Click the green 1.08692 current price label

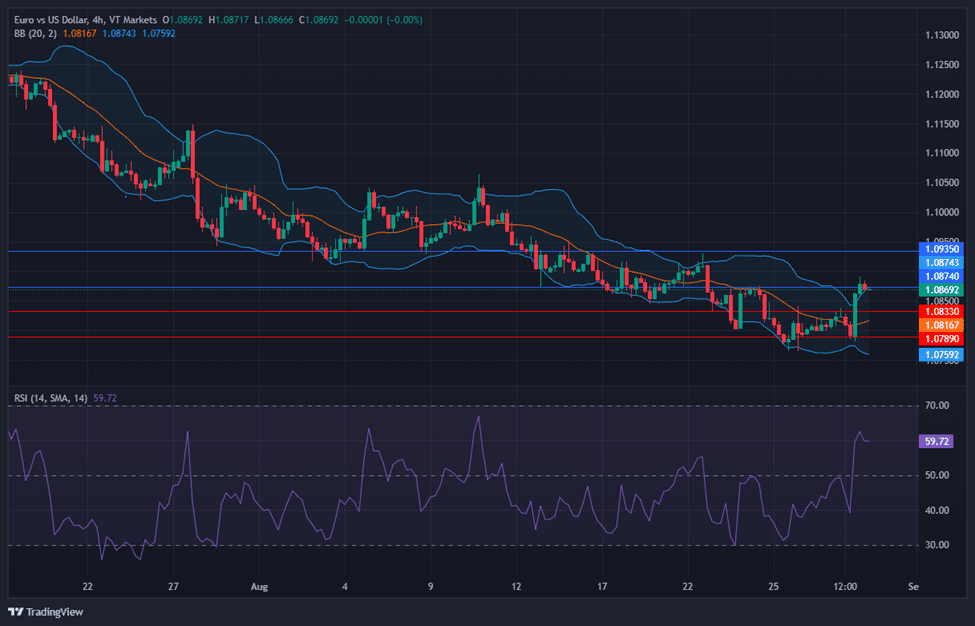(942, 290)
